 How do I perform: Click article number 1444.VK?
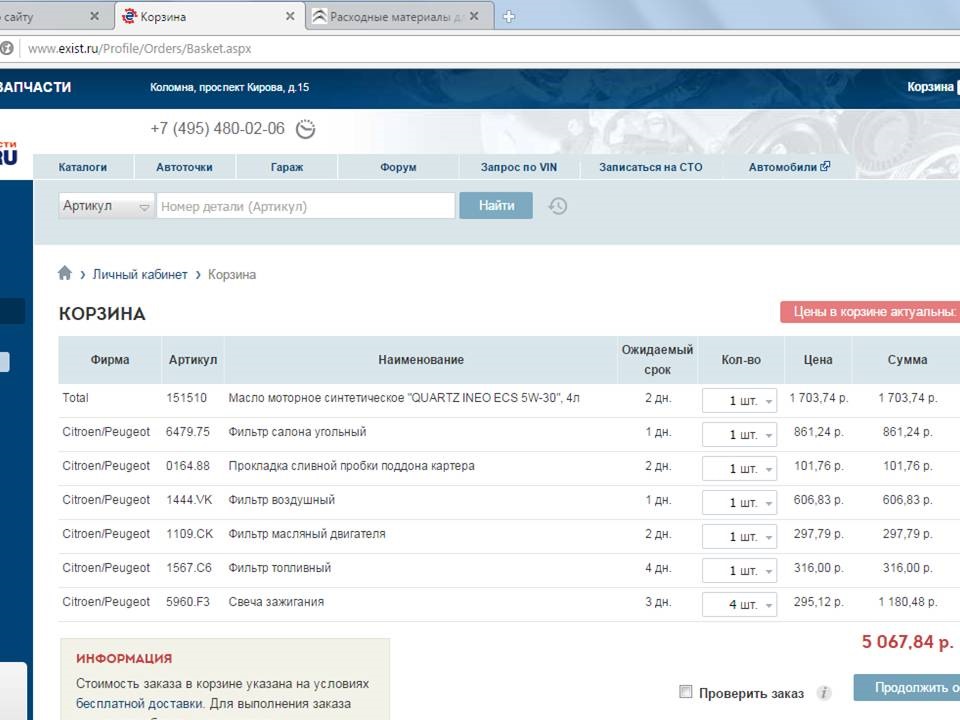click(x=189, y=500)
